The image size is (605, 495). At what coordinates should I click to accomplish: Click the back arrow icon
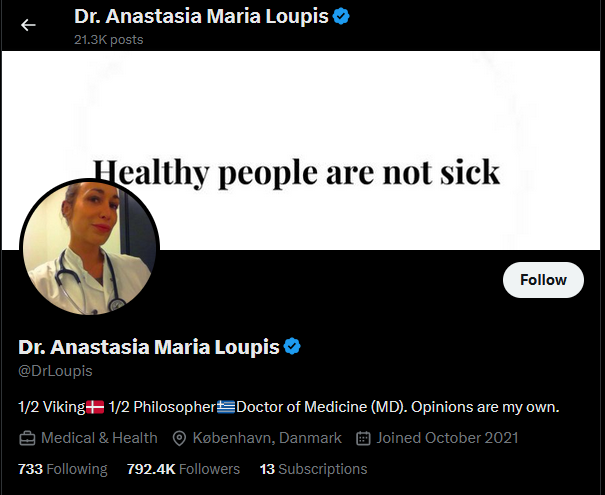click(28, 25)
